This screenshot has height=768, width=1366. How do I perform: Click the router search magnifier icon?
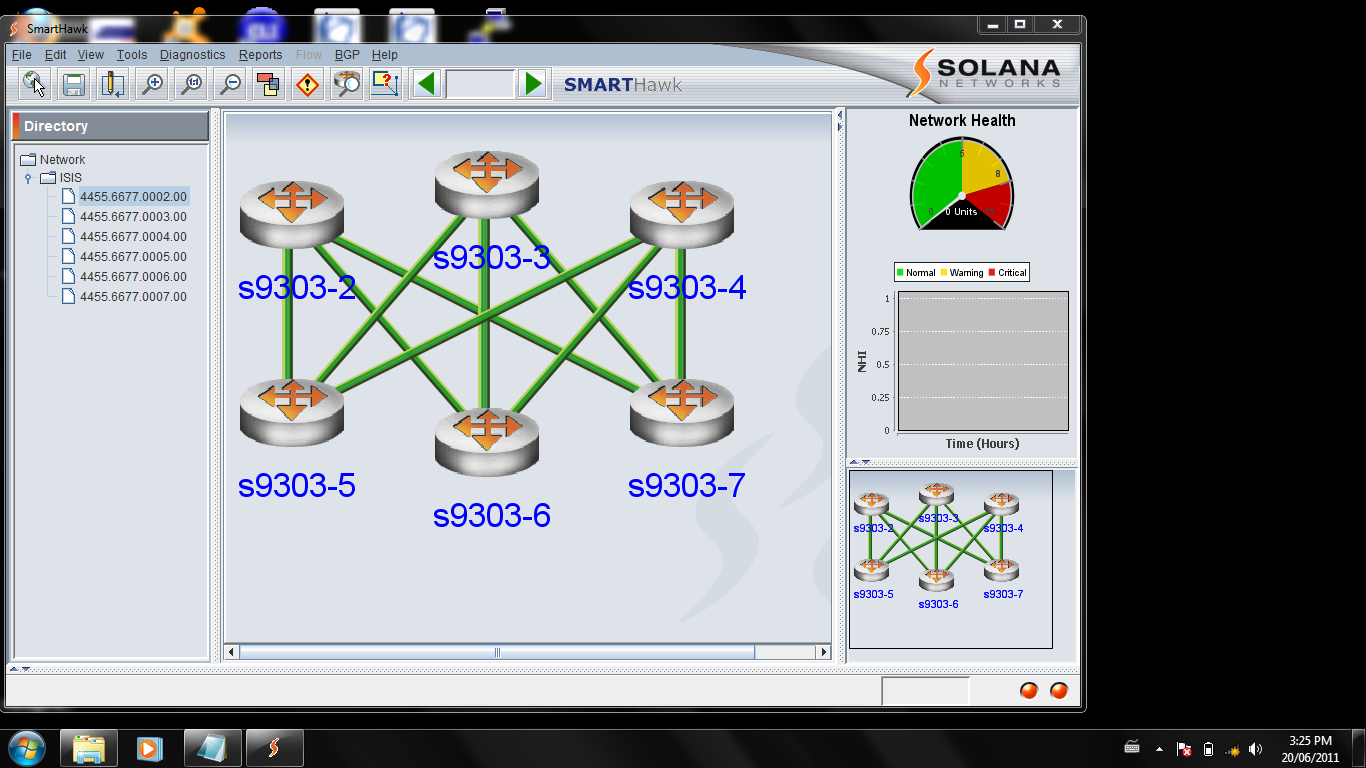tap(346, 84)
